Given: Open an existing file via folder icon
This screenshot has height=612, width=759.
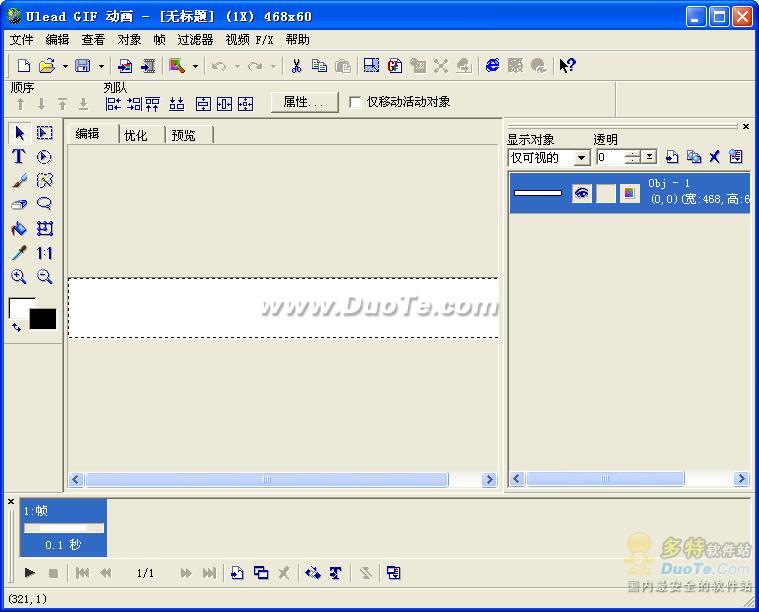Looking at the screenshot, I should (x=47, y=65).
